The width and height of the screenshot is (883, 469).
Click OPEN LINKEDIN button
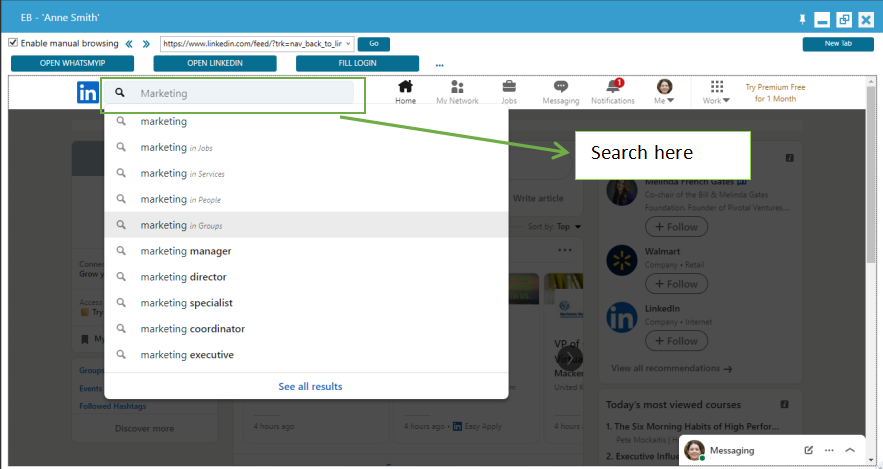[x=215, y=63]
